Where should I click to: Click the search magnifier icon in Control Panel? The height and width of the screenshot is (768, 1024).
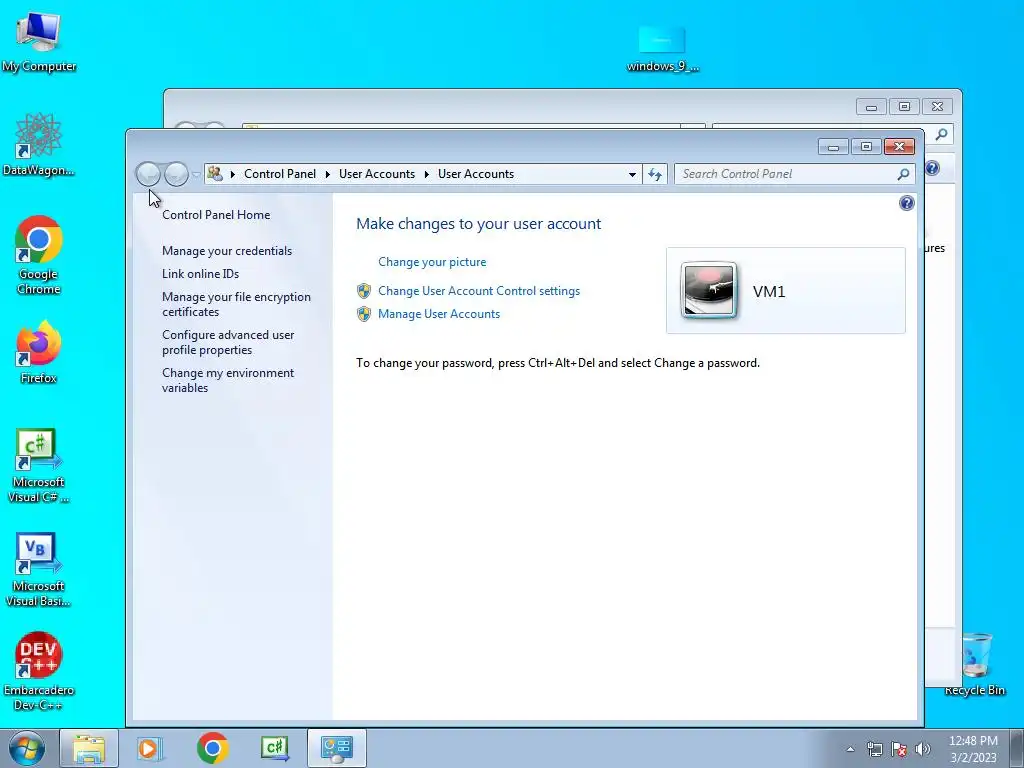[903, 174]
